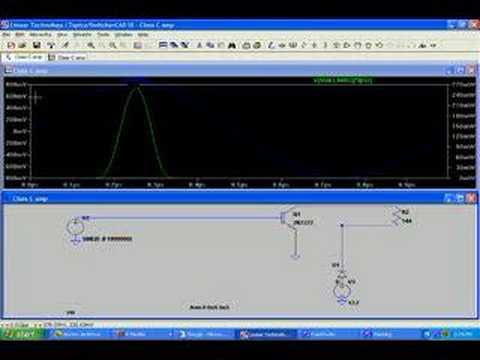Screen dimensions: 480x360
Task: Open the Tools menu
Action: click(103, 34)
